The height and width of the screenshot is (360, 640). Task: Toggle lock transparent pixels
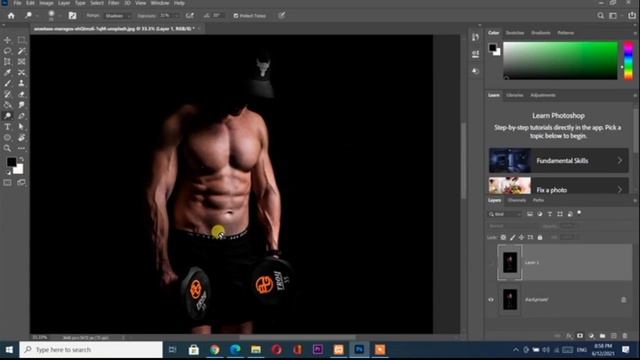click(503, 237)
